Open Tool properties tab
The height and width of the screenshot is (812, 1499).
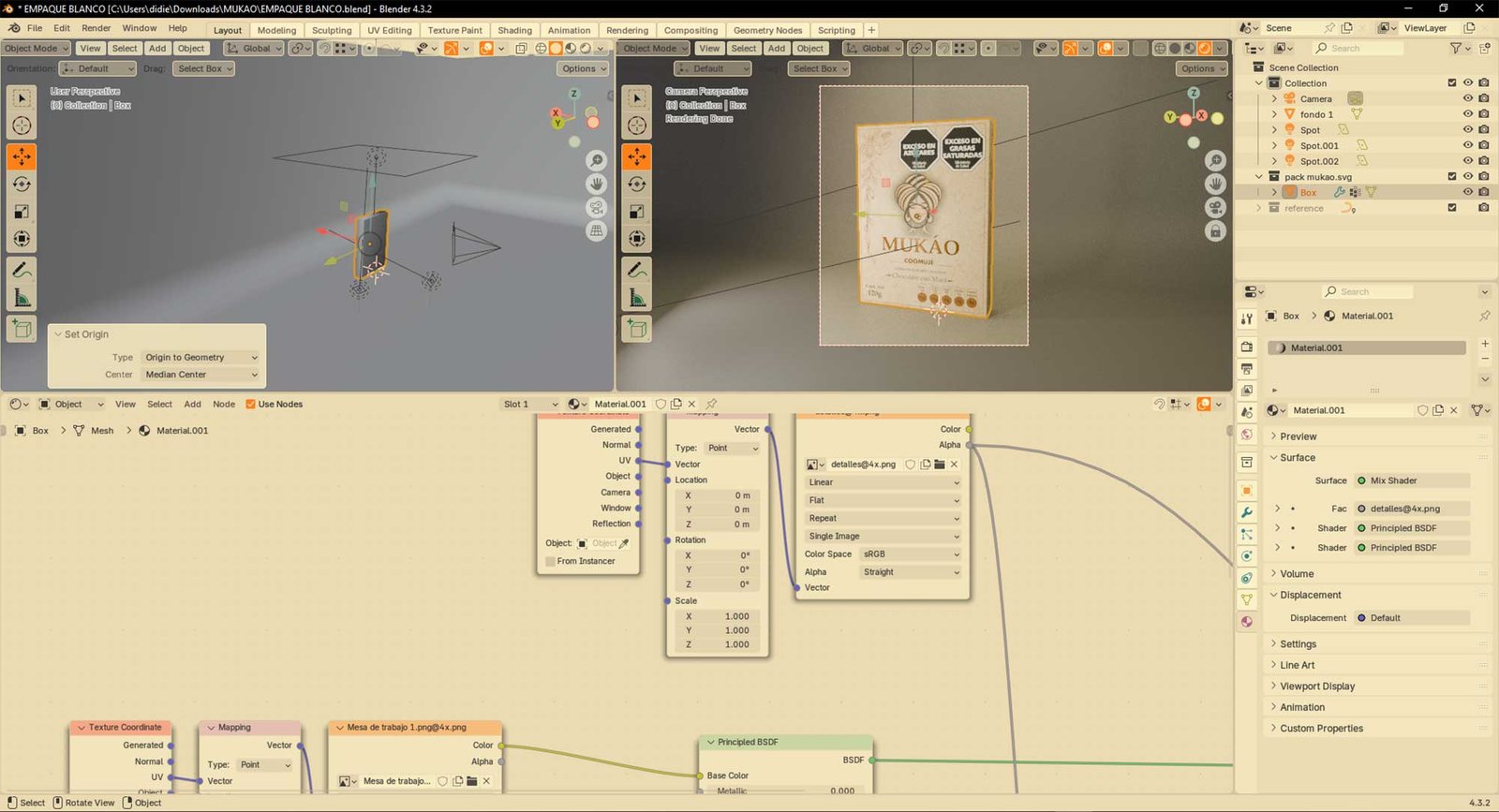pyautogui.click(x=1247, y=319)
